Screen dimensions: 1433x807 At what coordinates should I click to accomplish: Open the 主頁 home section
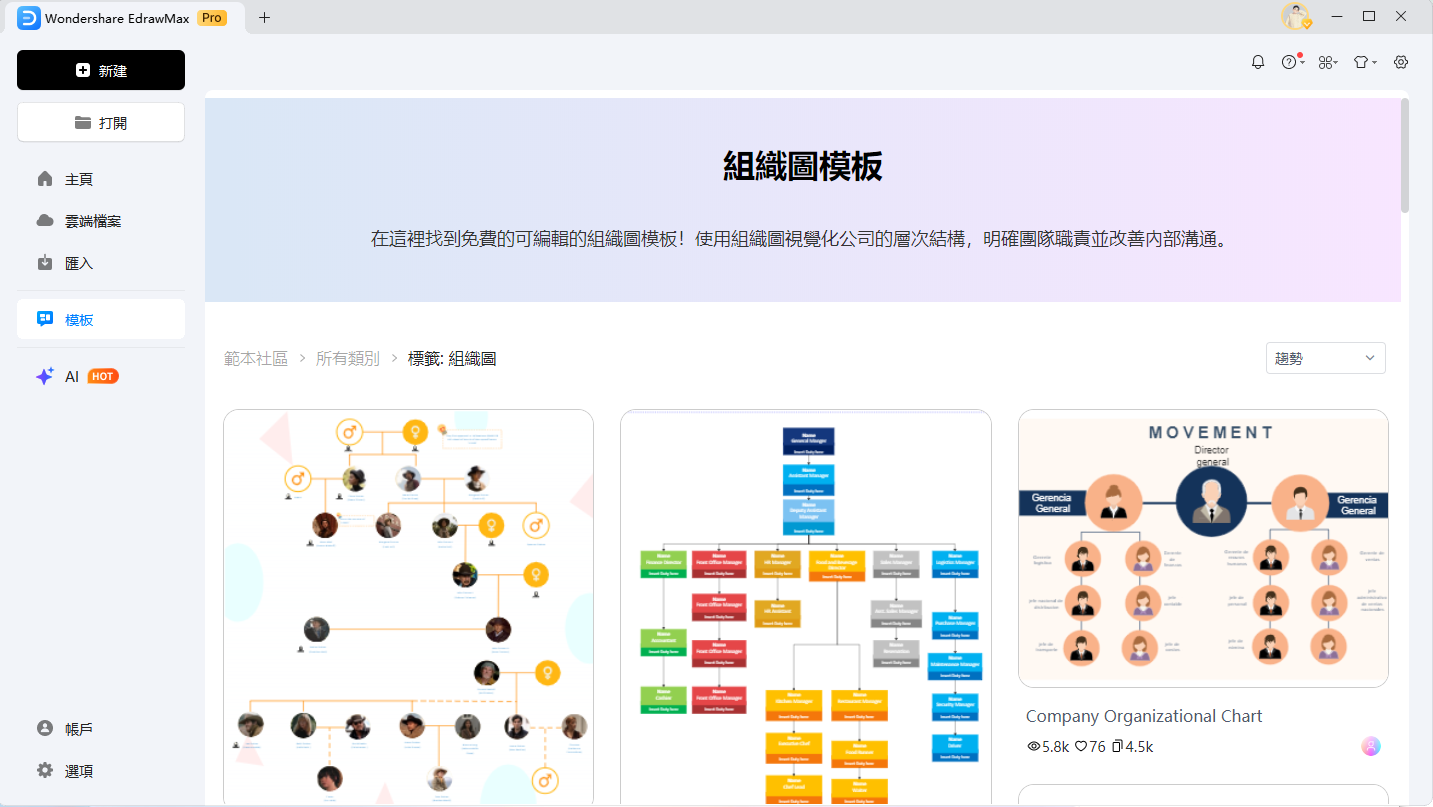pos(78,179)
